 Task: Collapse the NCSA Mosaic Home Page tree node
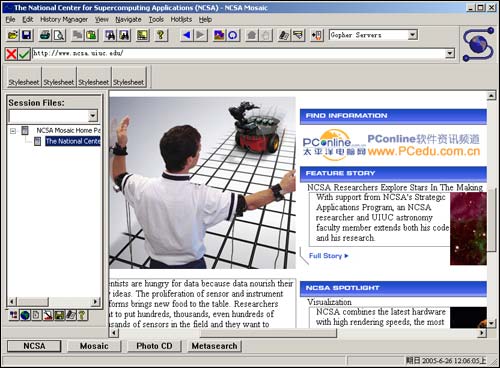[13, 131]
